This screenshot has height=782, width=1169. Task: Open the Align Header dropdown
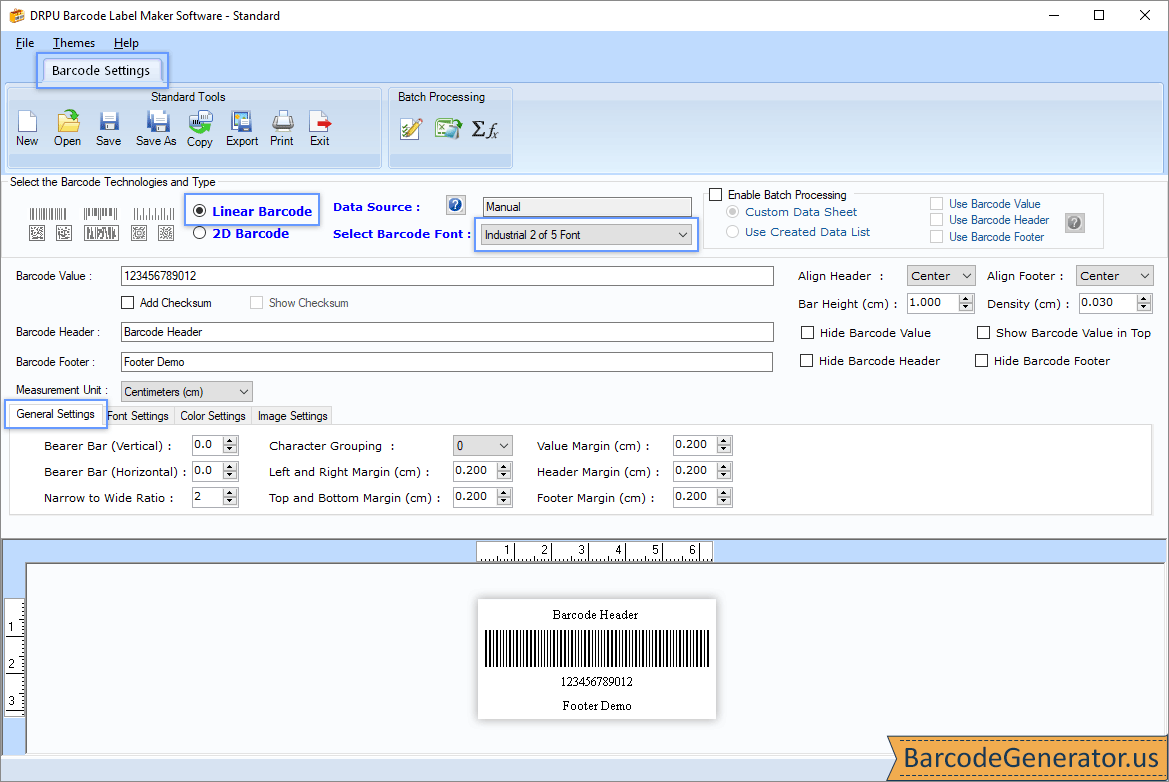941,276
